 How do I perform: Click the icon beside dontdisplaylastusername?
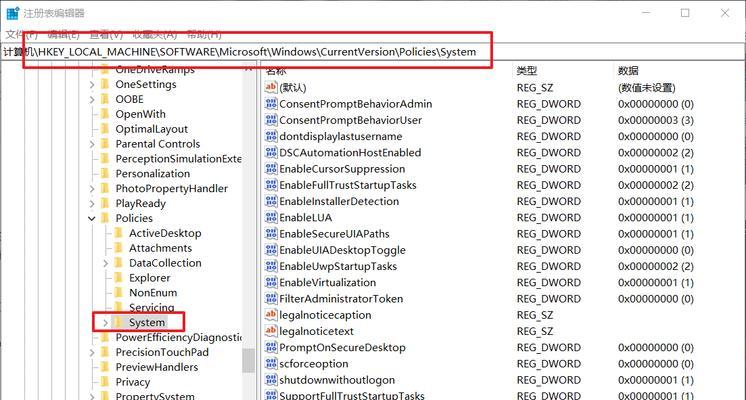(271, 136)
